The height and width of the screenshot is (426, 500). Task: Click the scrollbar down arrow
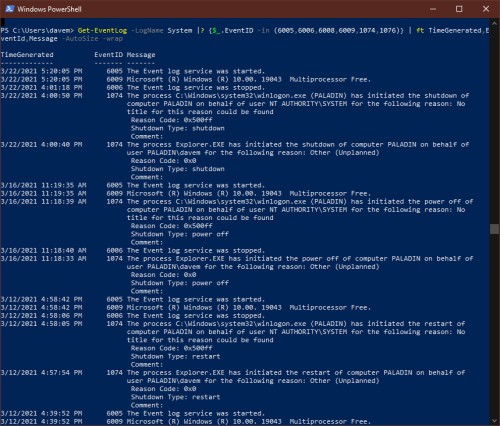495,421
